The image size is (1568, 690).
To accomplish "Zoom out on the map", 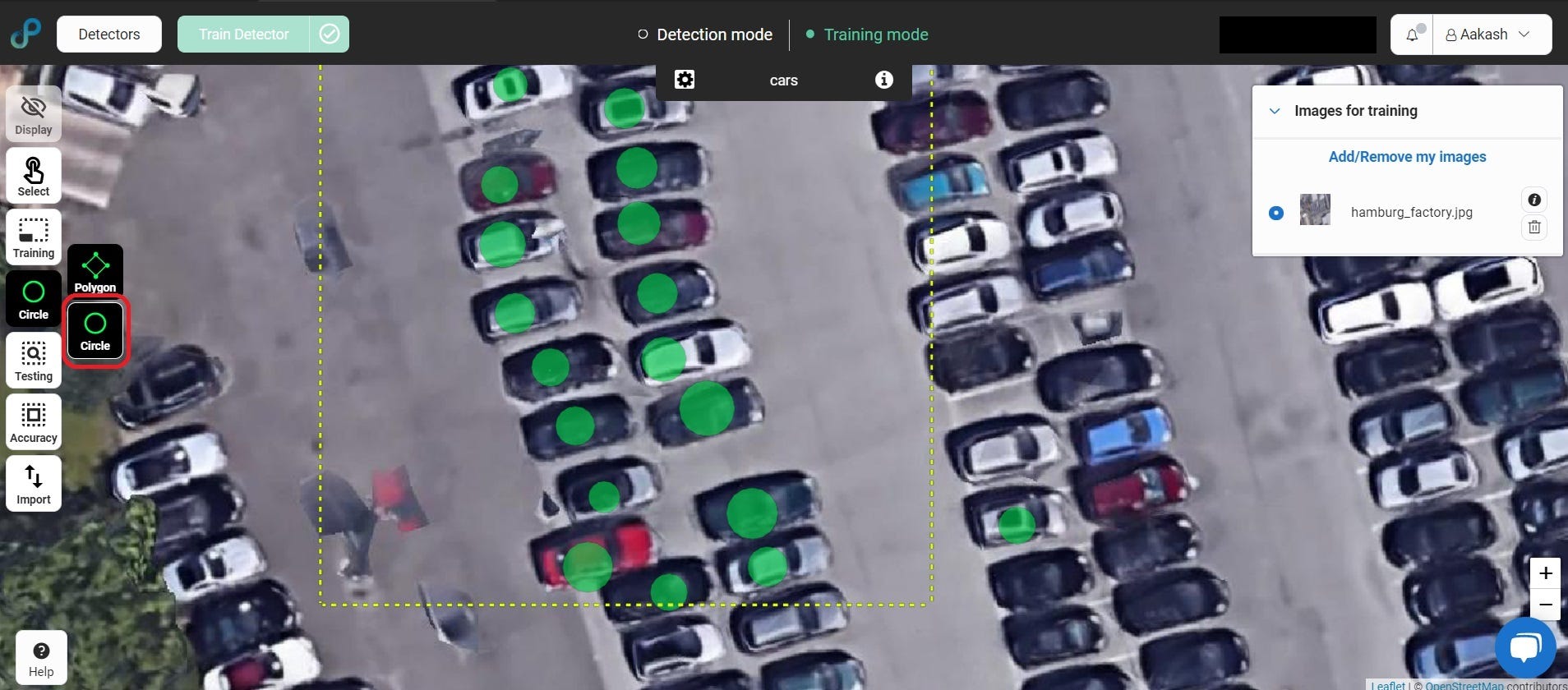I will point(1546,604).
